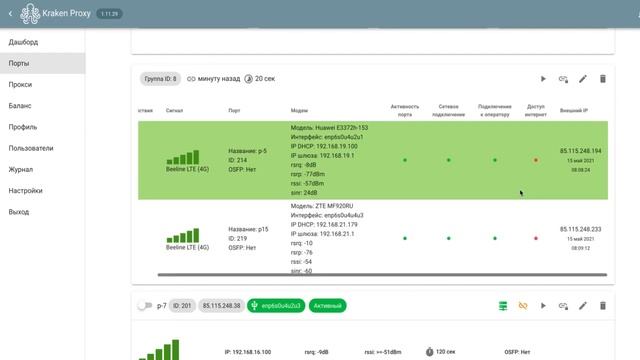Click the large signal bars for p-7

159,350
